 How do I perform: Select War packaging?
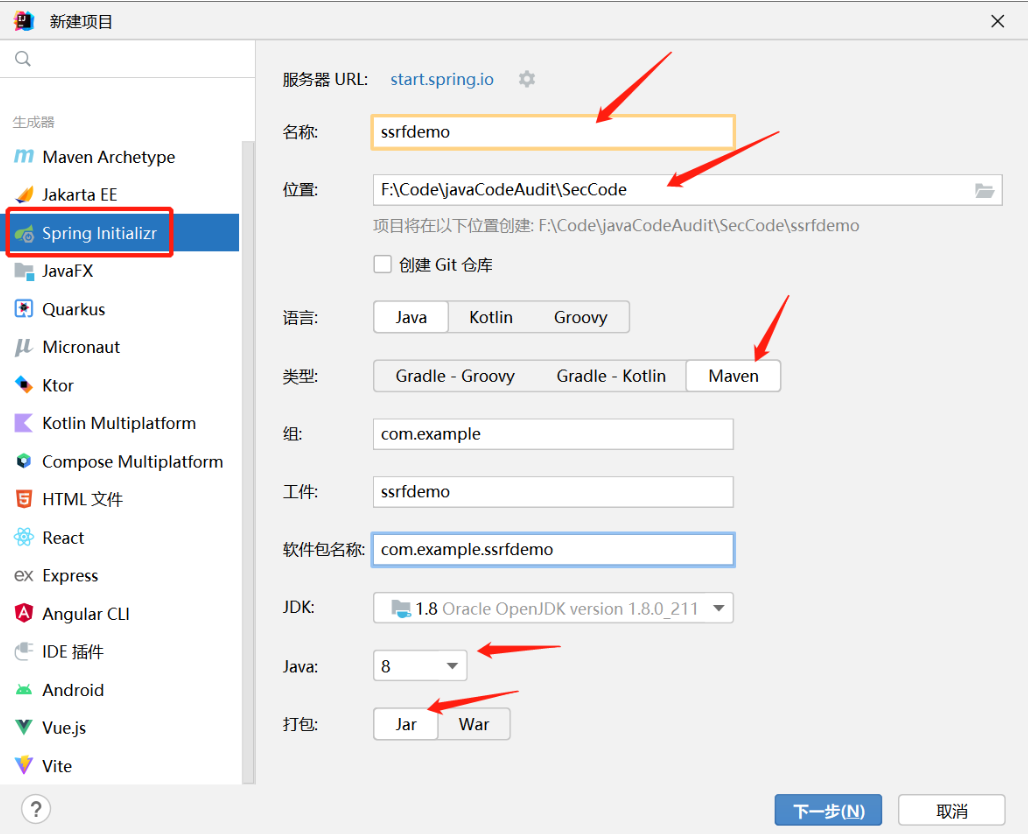[473, 724]
